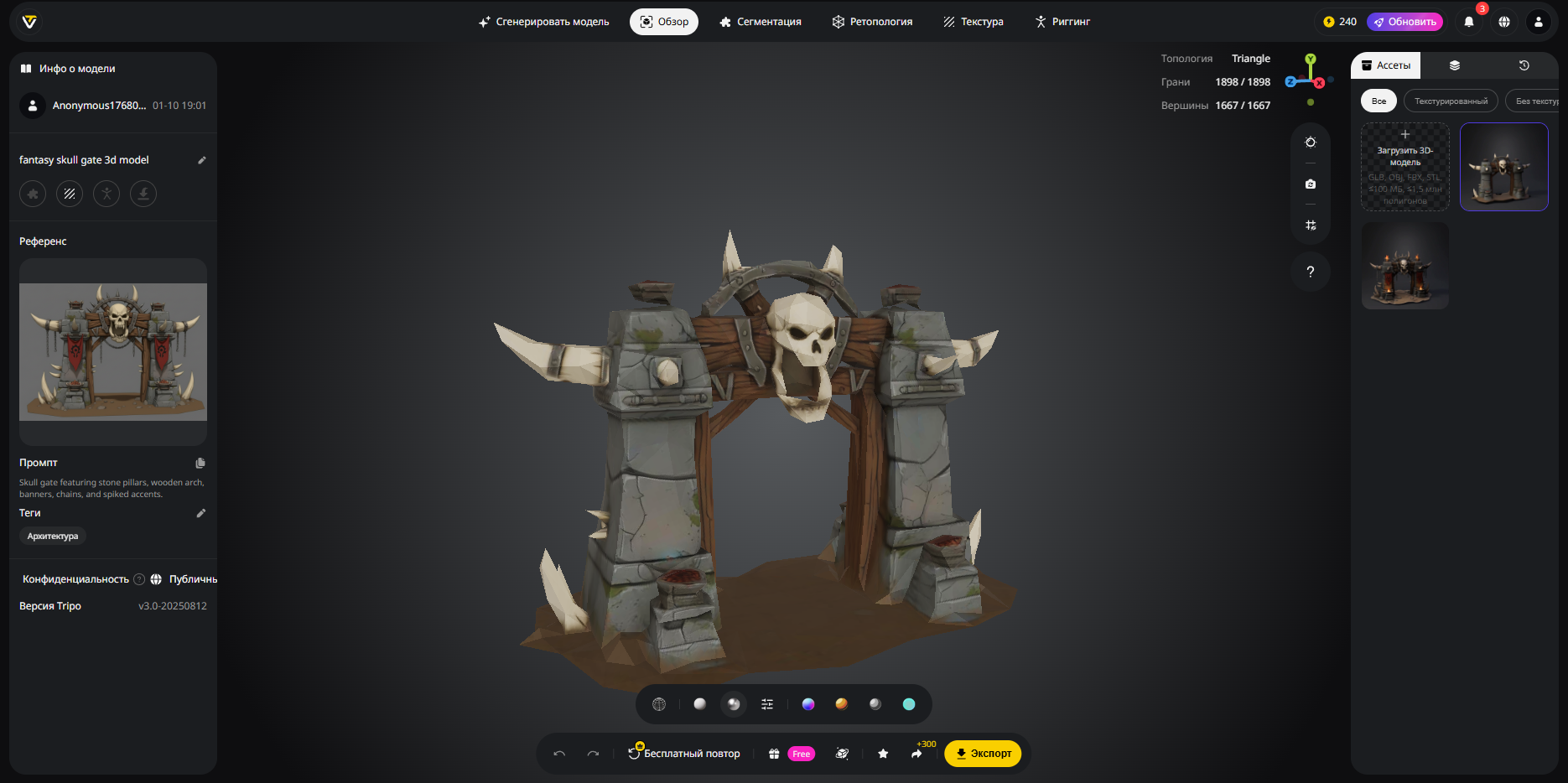This screenshot has height=783, width=1568.
Task: Click the version text v3.0-20250812
Action: pyautogui.click(x=173, y=606)
